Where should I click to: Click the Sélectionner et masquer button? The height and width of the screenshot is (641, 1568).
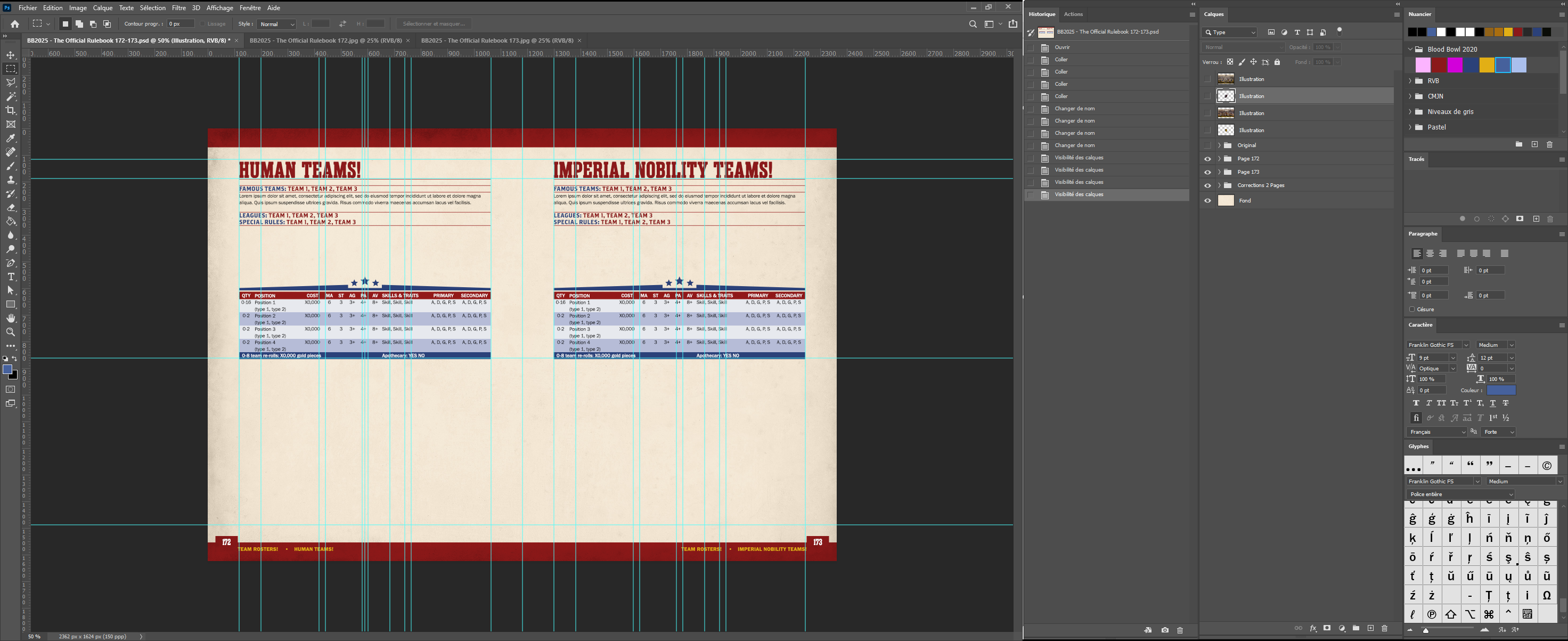pos(434,24)
